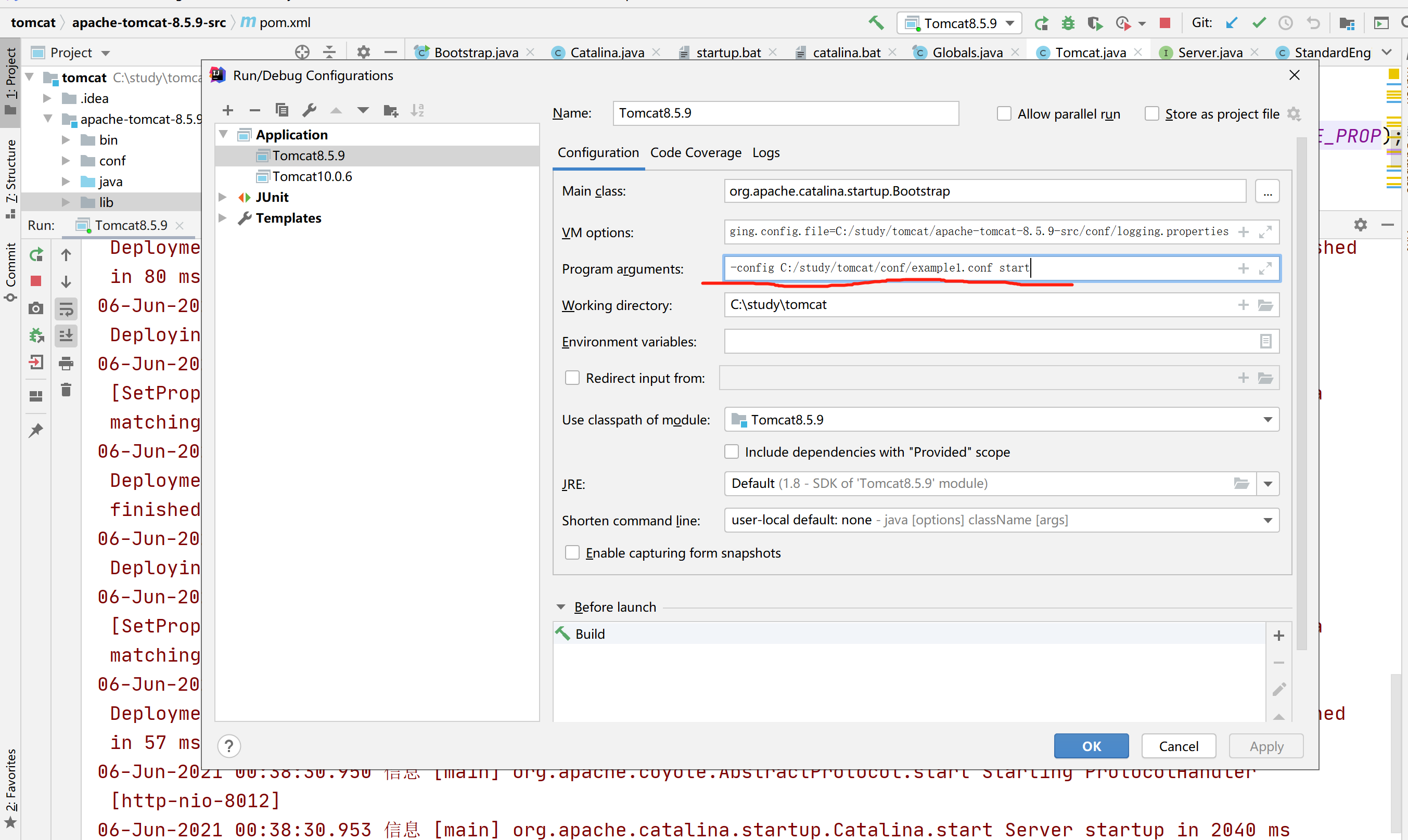Open Shorten command line dropdown
This screenshot has width=1408, height=840.
point(1268,520)
